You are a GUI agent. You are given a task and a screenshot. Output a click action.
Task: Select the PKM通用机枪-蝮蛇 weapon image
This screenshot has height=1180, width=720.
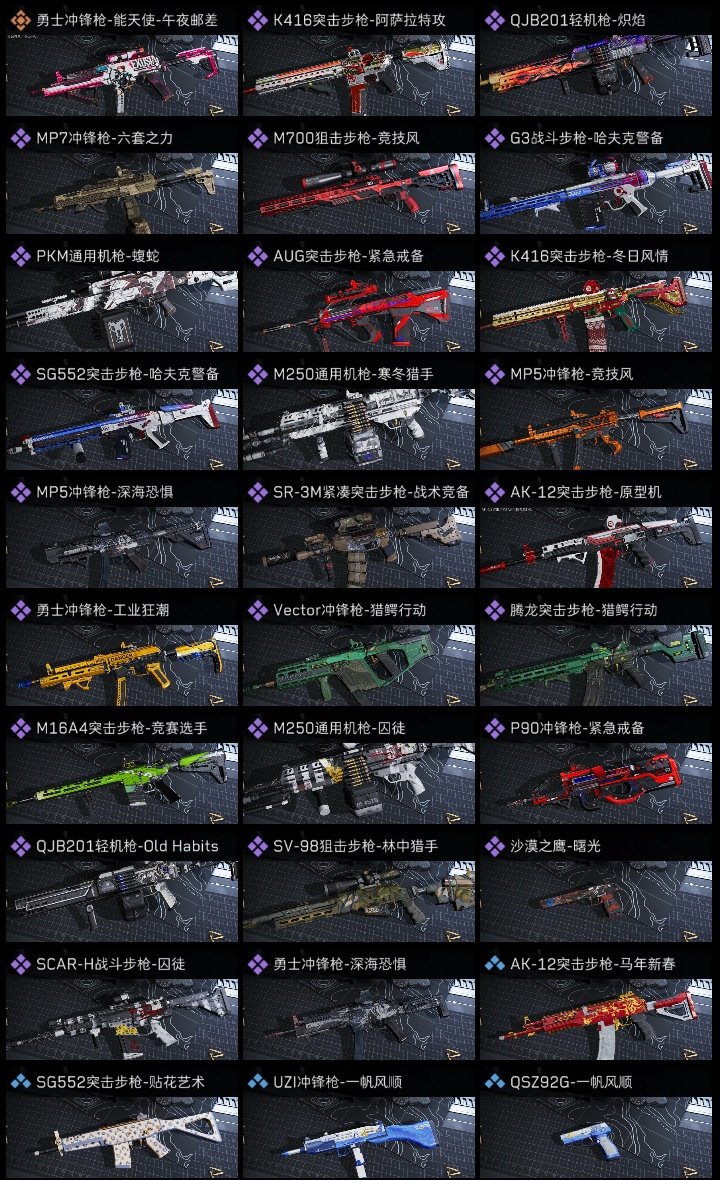coord(122,312)
